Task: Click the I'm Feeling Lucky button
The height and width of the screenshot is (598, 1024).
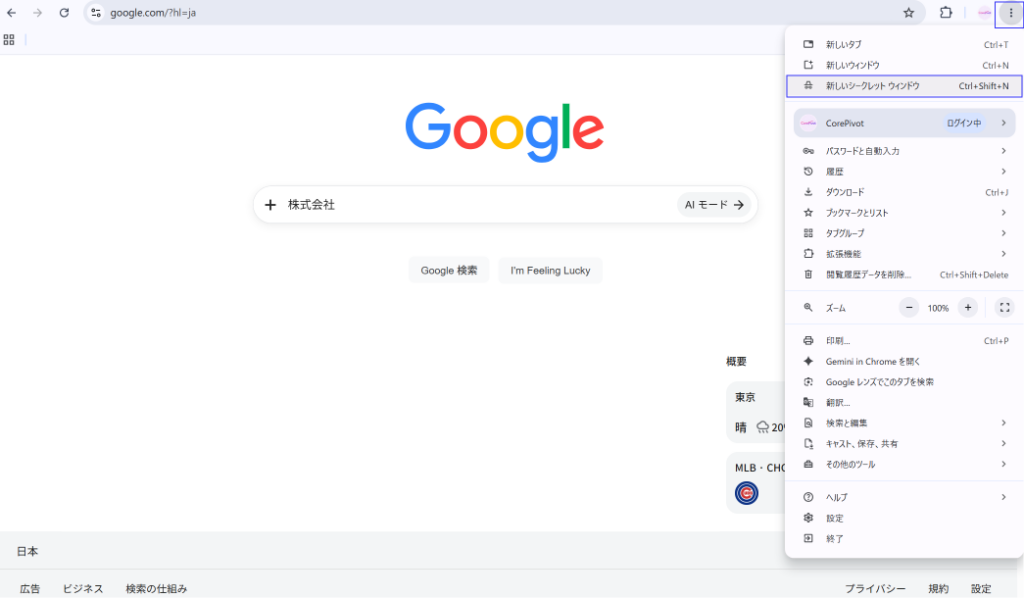Action: click(550, 270)
